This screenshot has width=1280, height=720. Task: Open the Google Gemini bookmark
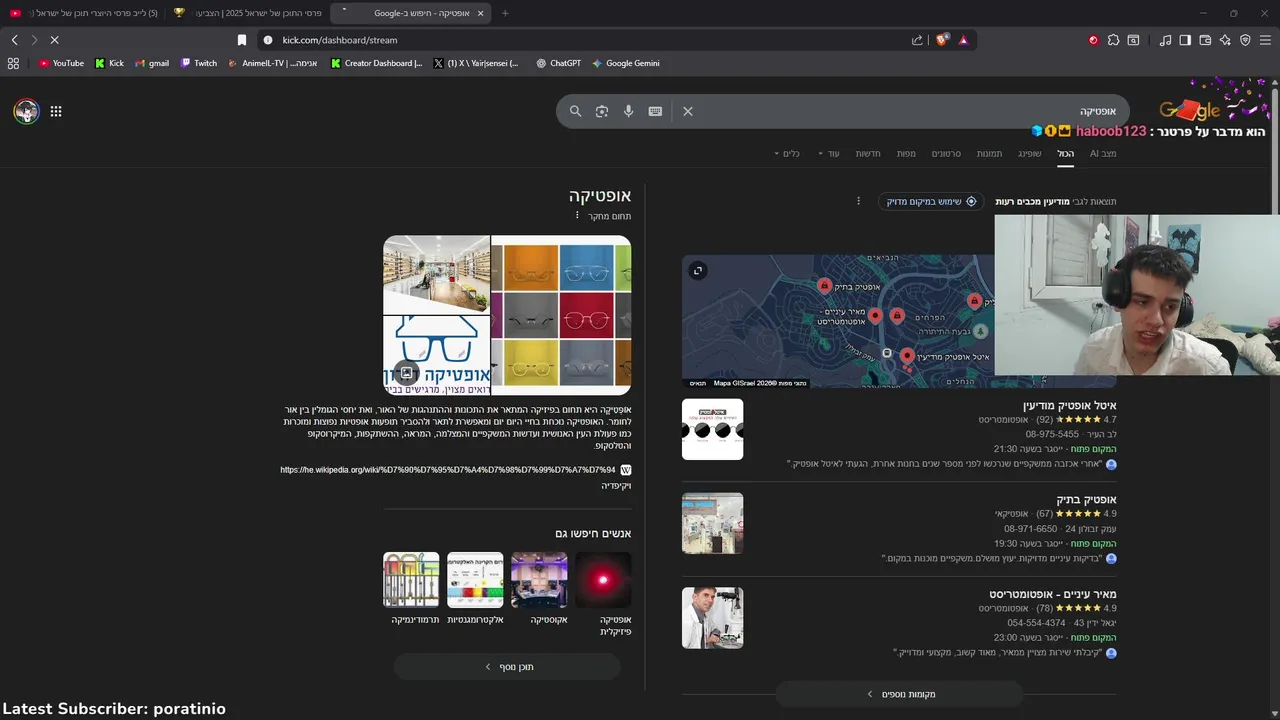coord(625,63)
